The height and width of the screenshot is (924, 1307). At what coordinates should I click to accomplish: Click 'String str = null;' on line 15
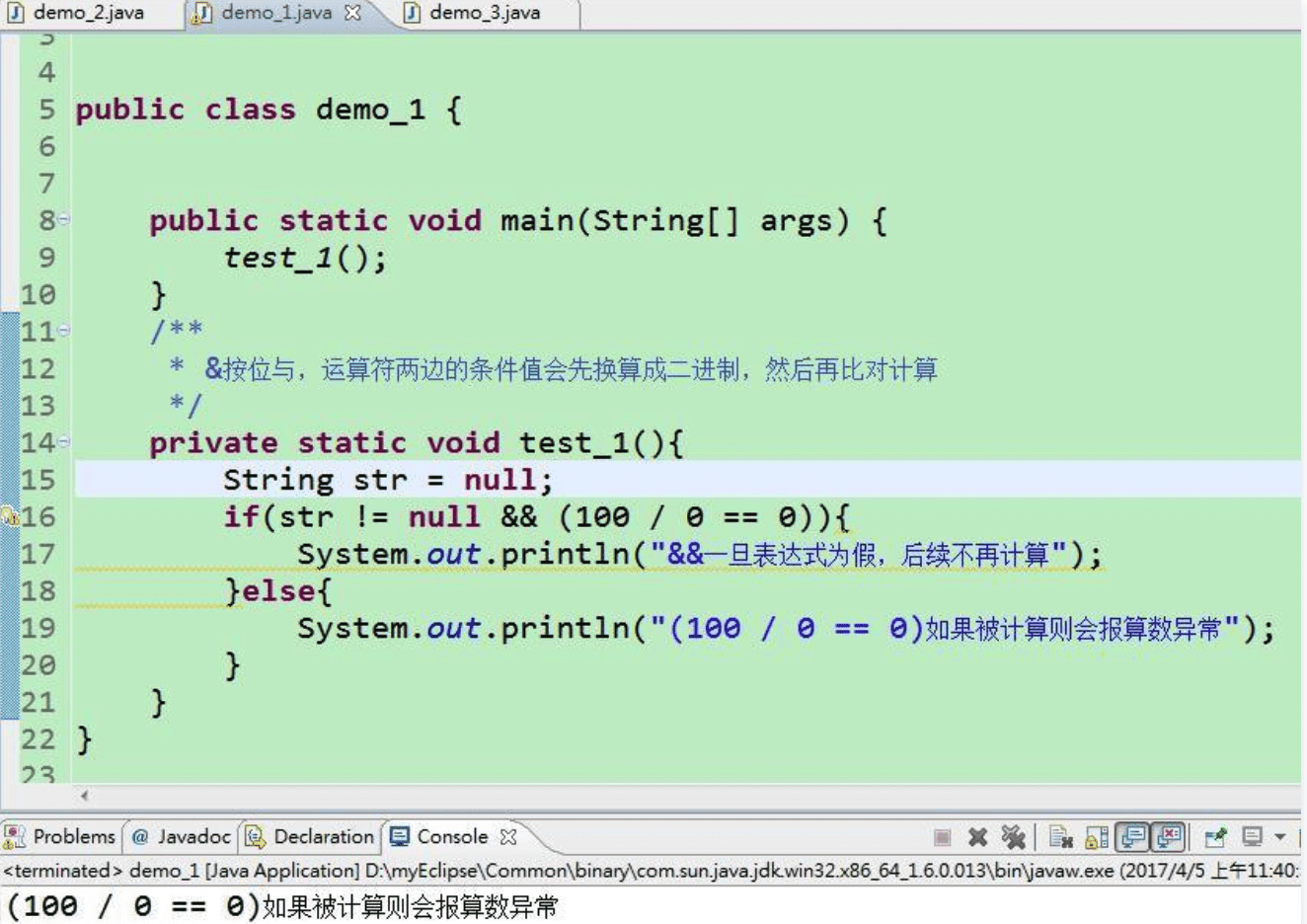388,480
